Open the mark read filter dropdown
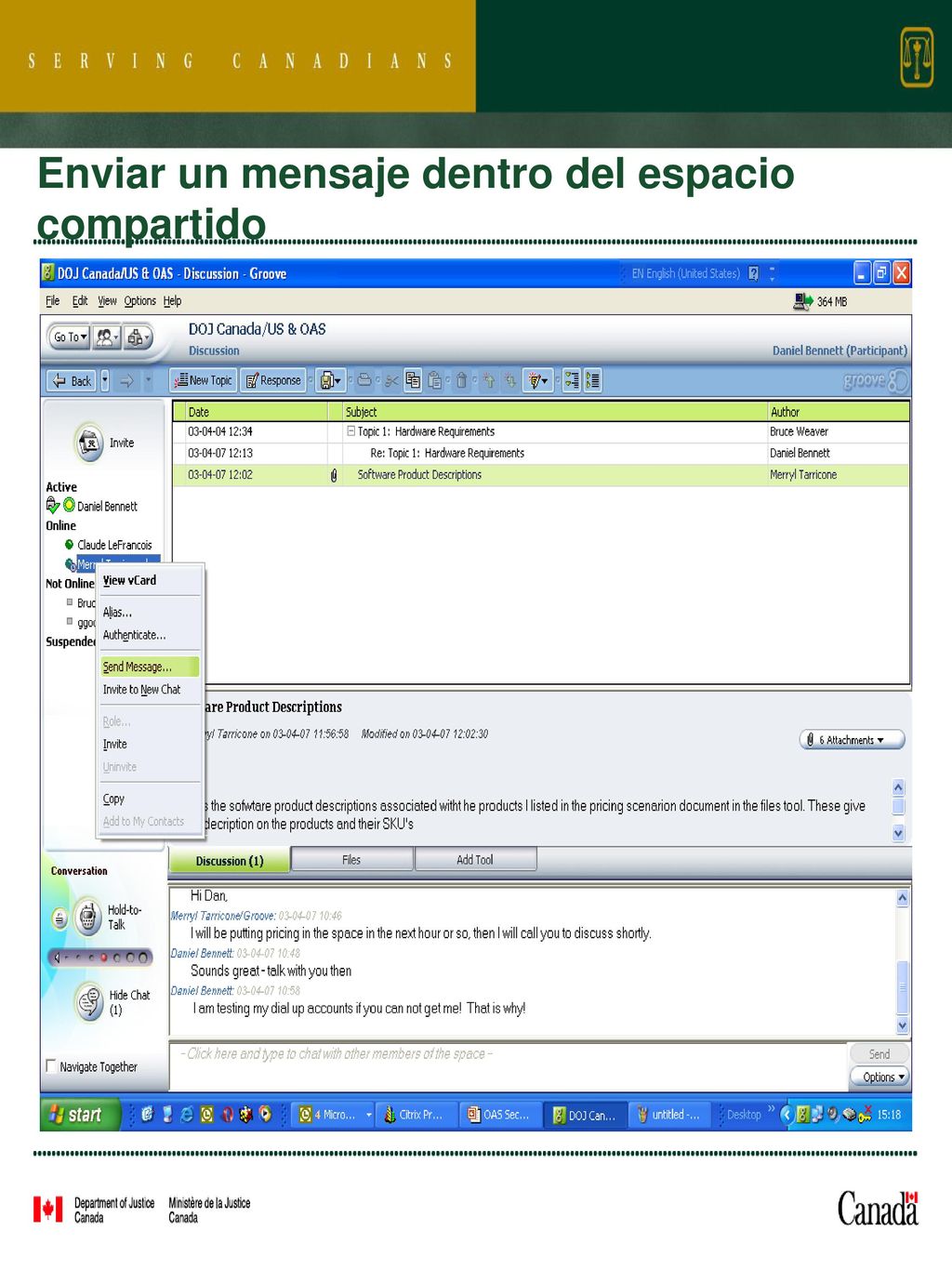This screenshot has height=1269, width=952. point(537,380)
